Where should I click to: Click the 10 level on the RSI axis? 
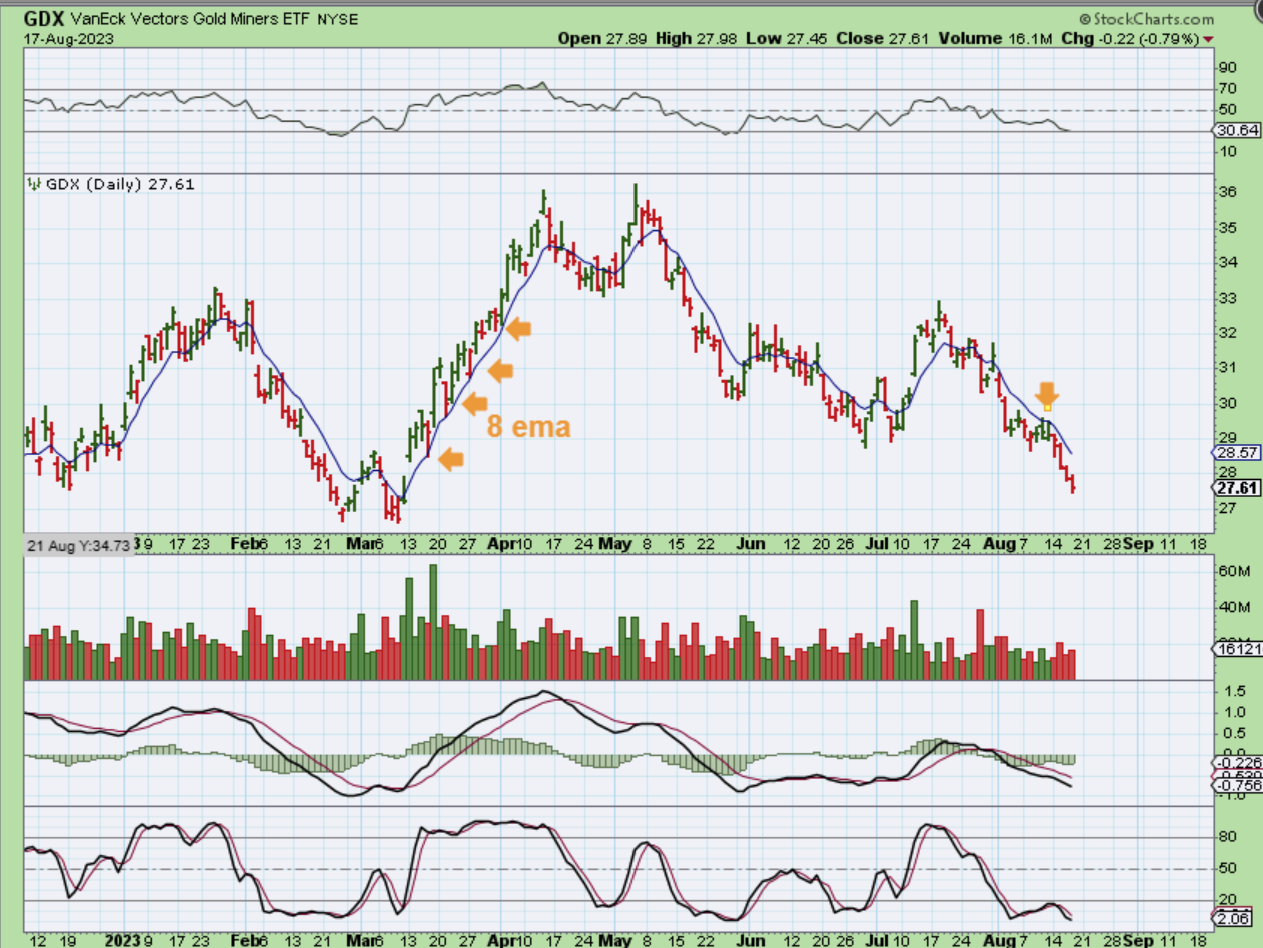coord(1226,152)
